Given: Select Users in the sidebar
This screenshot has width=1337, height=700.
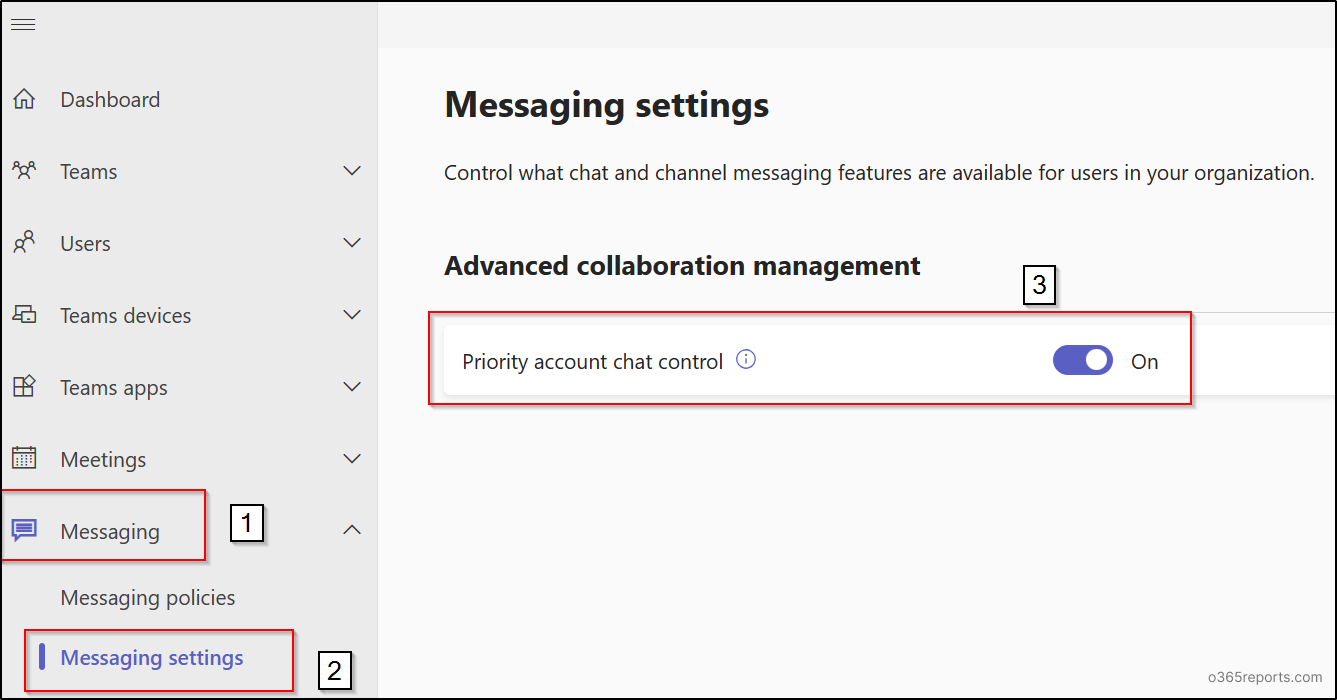Looking at the screenshot, I should point(86,244).
